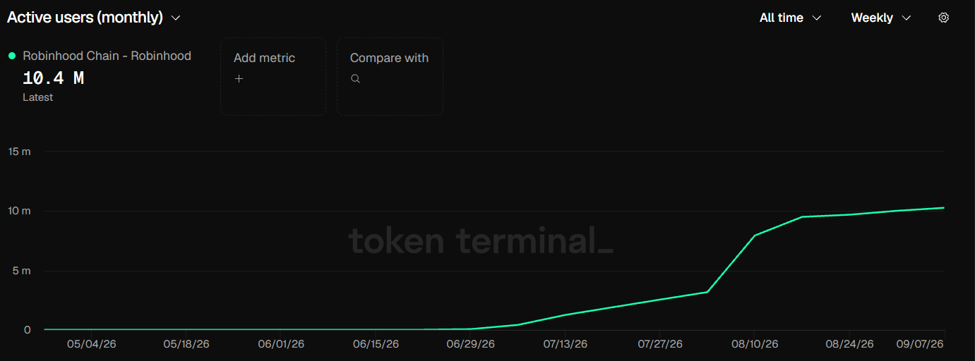Click the 08/10/26 date axis label
Image resolution: width=975 pixels, height=361 pixels.
(754, 344)
